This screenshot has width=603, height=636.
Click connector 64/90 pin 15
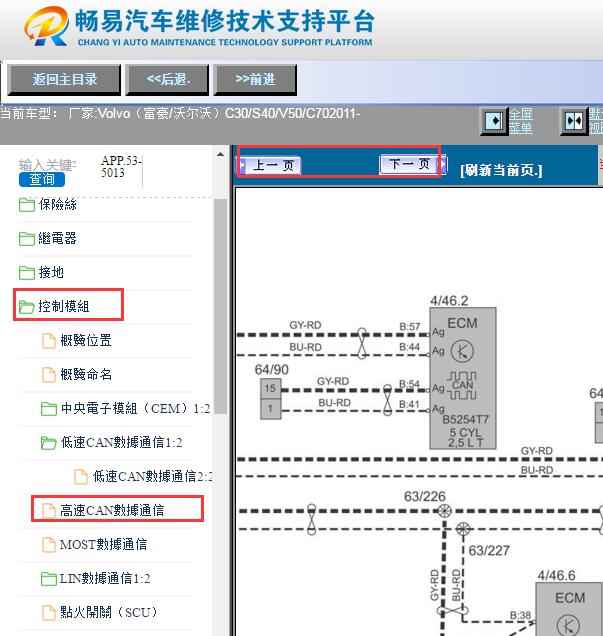[270, 389]
